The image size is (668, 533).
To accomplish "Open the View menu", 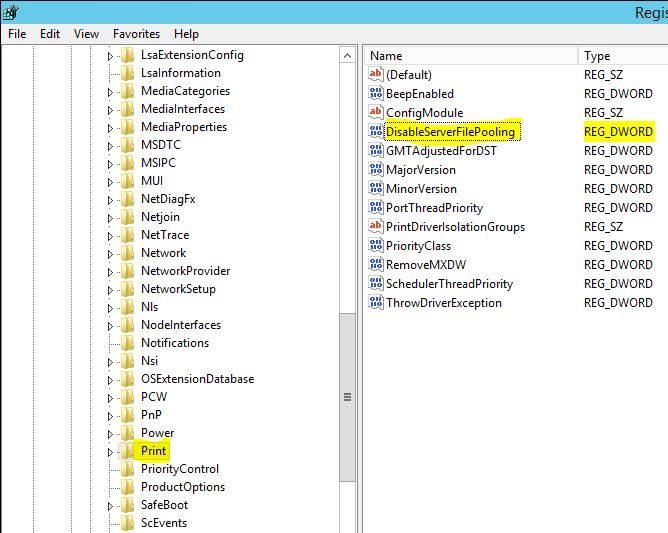I will [86, 34].
